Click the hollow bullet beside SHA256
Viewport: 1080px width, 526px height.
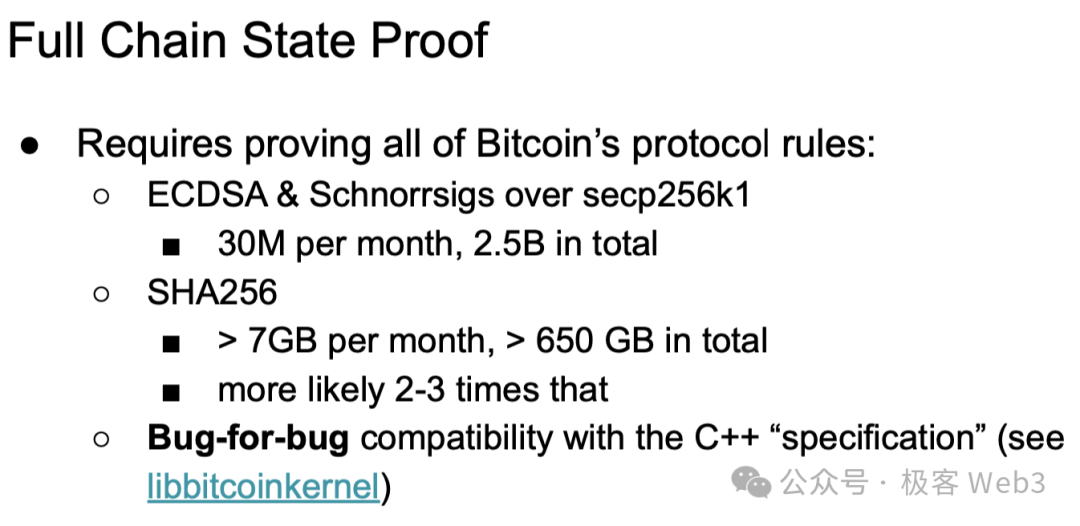coord(101,293)
